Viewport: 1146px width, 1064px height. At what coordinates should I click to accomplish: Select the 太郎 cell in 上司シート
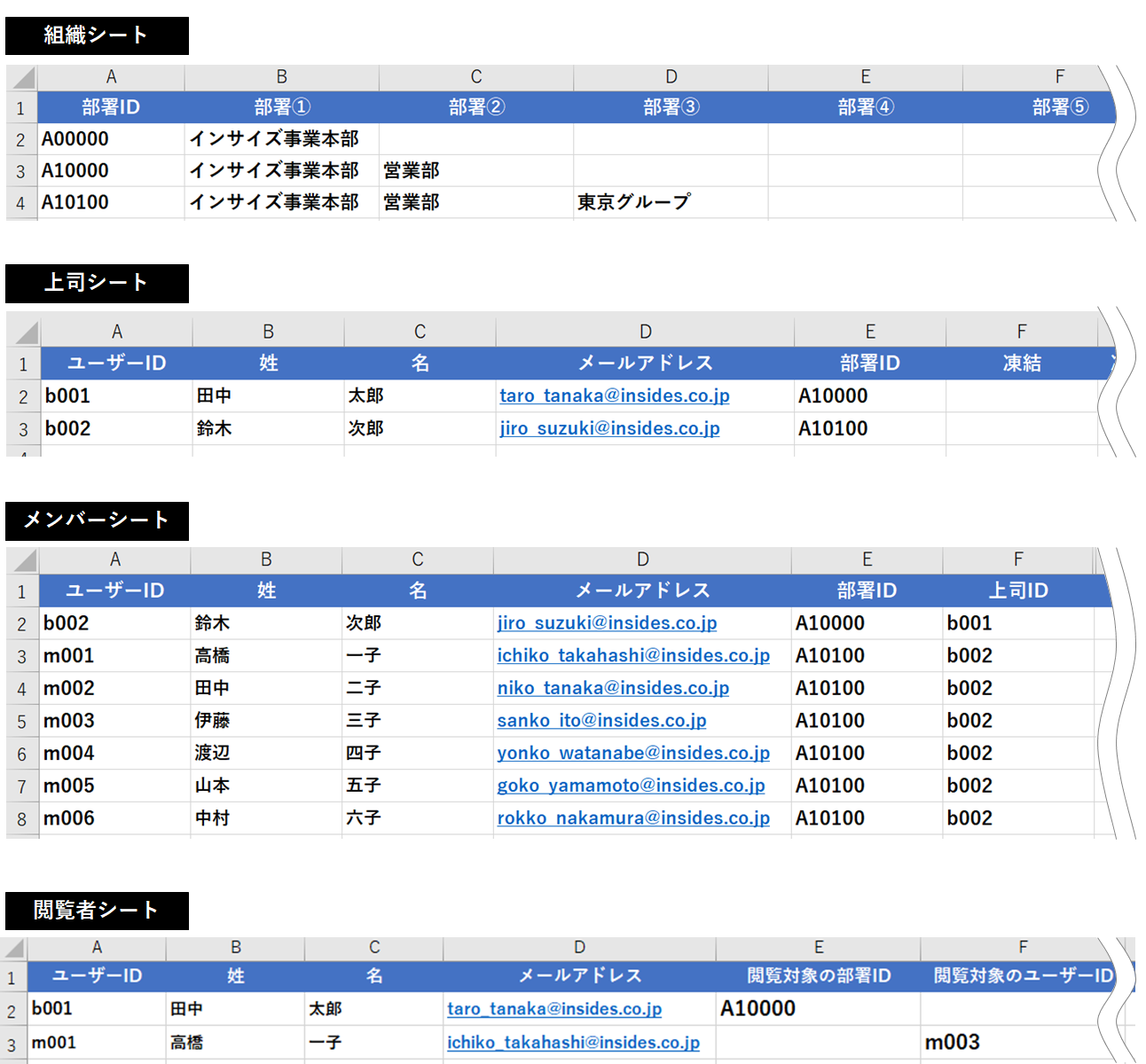(x=420, y=395)
